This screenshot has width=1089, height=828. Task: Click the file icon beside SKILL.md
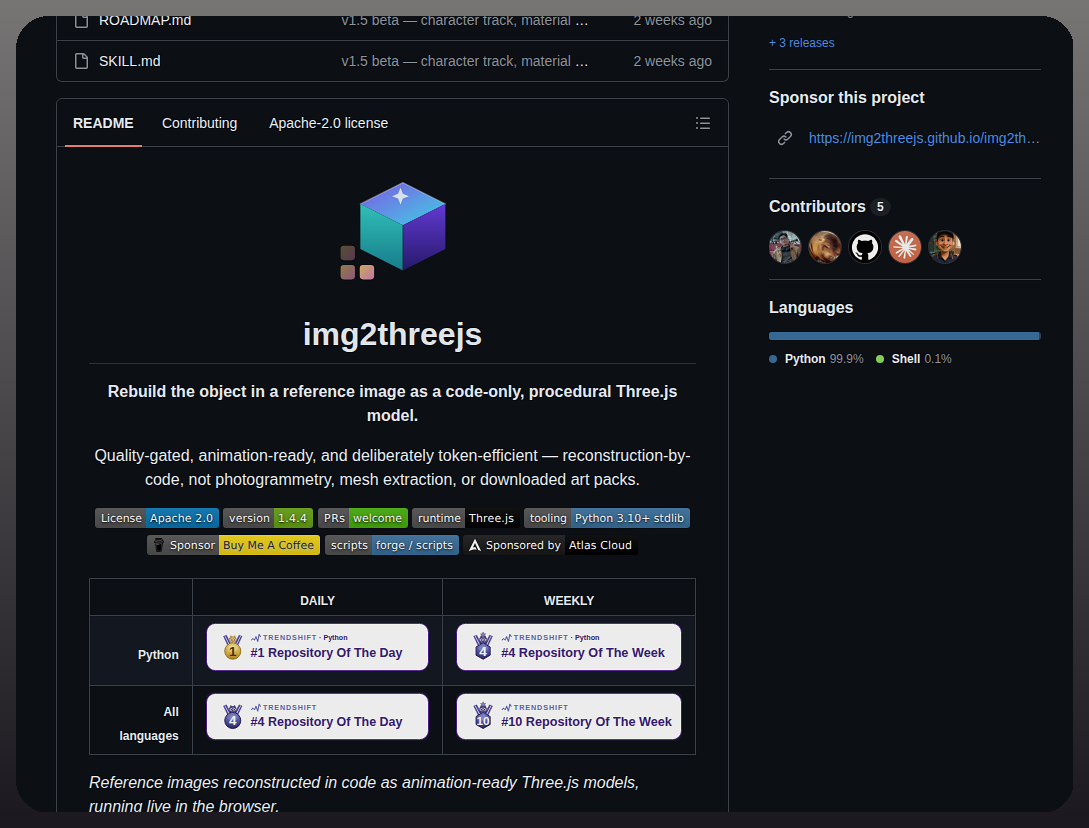pos(81,61)
